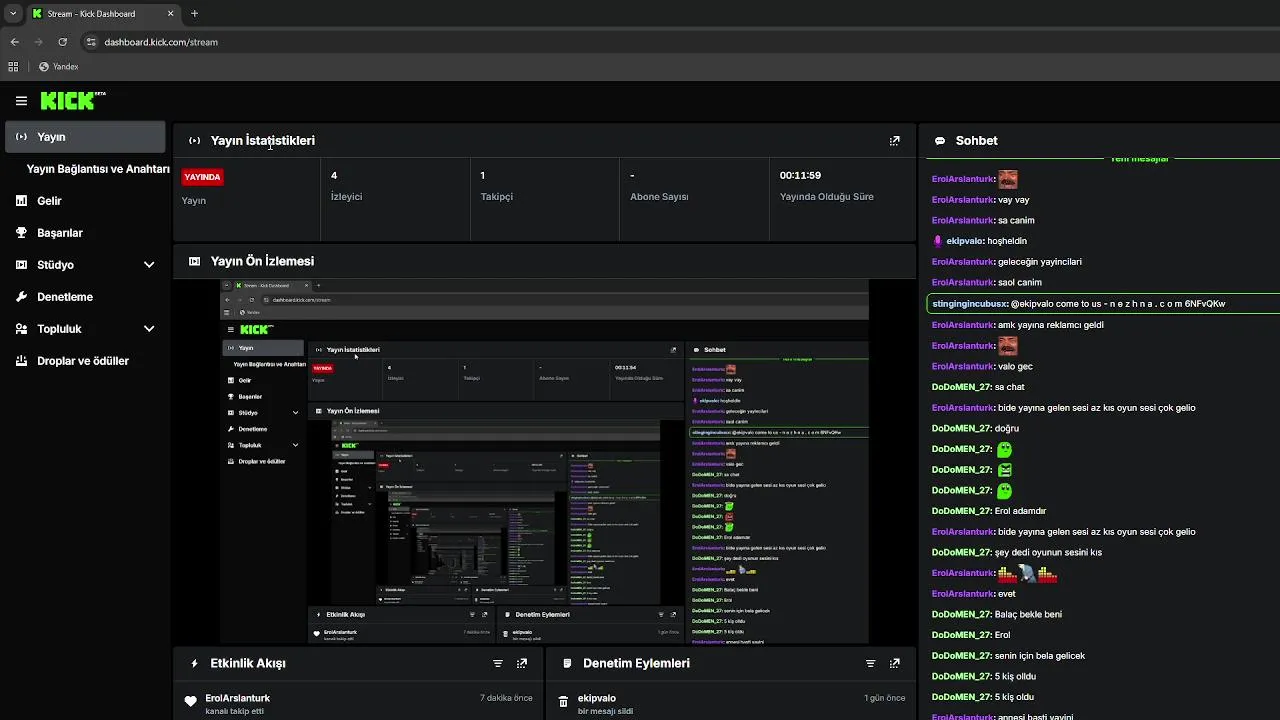The image size is (1280, 720).
Task: Open Yayın Bağlantısı ve Anahtarı page
Action: [x=98, y=169]
